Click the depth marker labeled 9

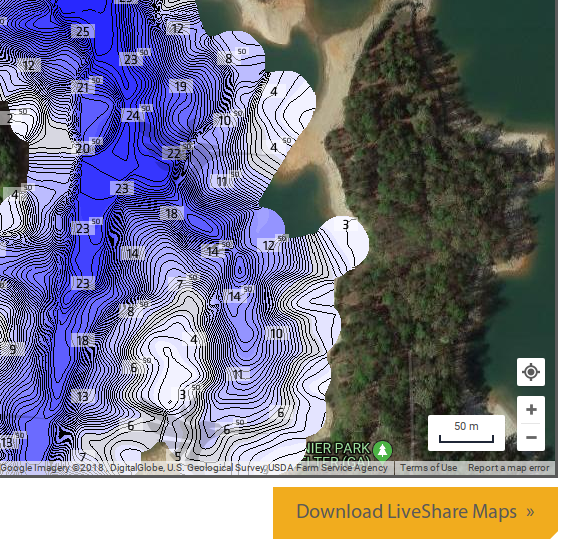[x=13, y=349]
